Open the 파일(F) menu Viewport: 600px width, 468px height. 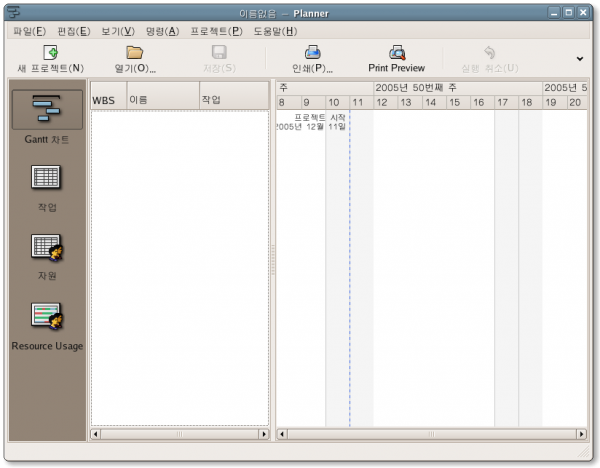(x=29, y=31)
